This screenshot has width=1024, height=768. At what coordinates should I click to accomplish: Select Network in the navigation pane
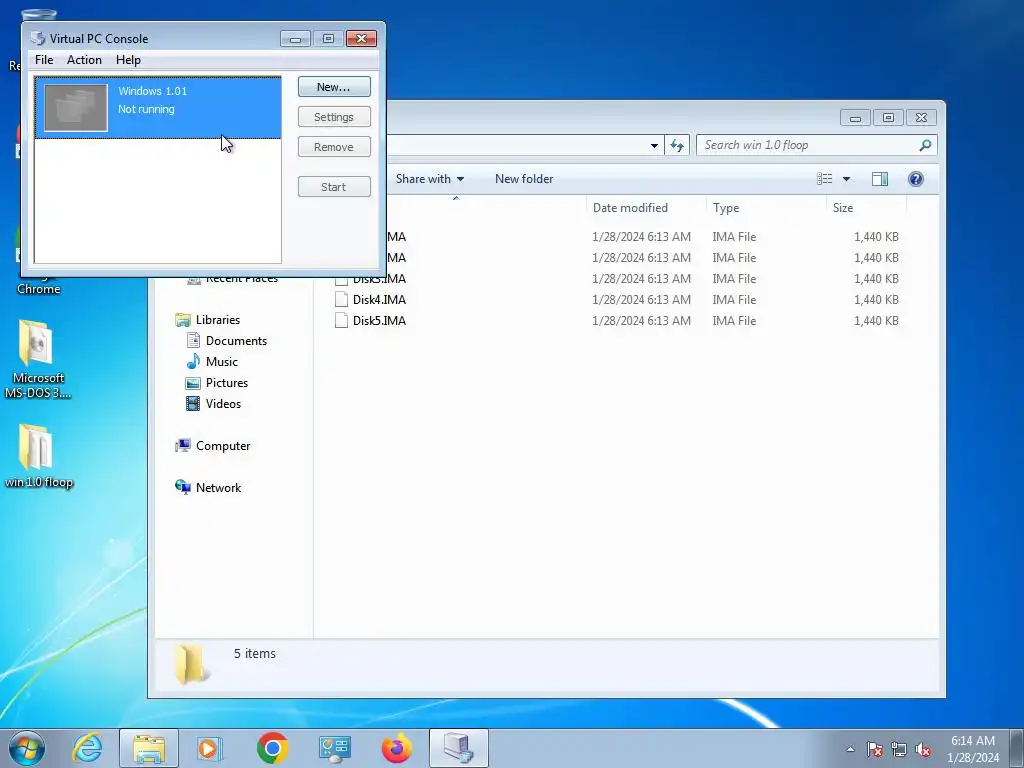218,488
